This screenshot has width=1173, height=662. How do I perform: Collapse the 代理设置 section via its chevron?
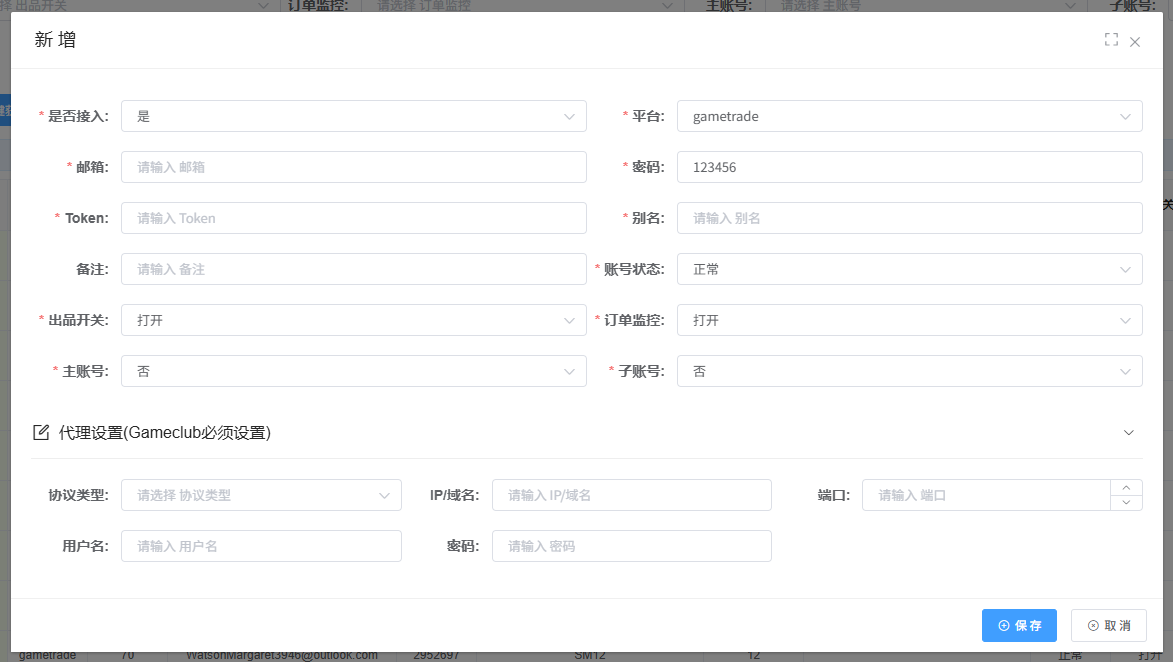coord(1128,432)
